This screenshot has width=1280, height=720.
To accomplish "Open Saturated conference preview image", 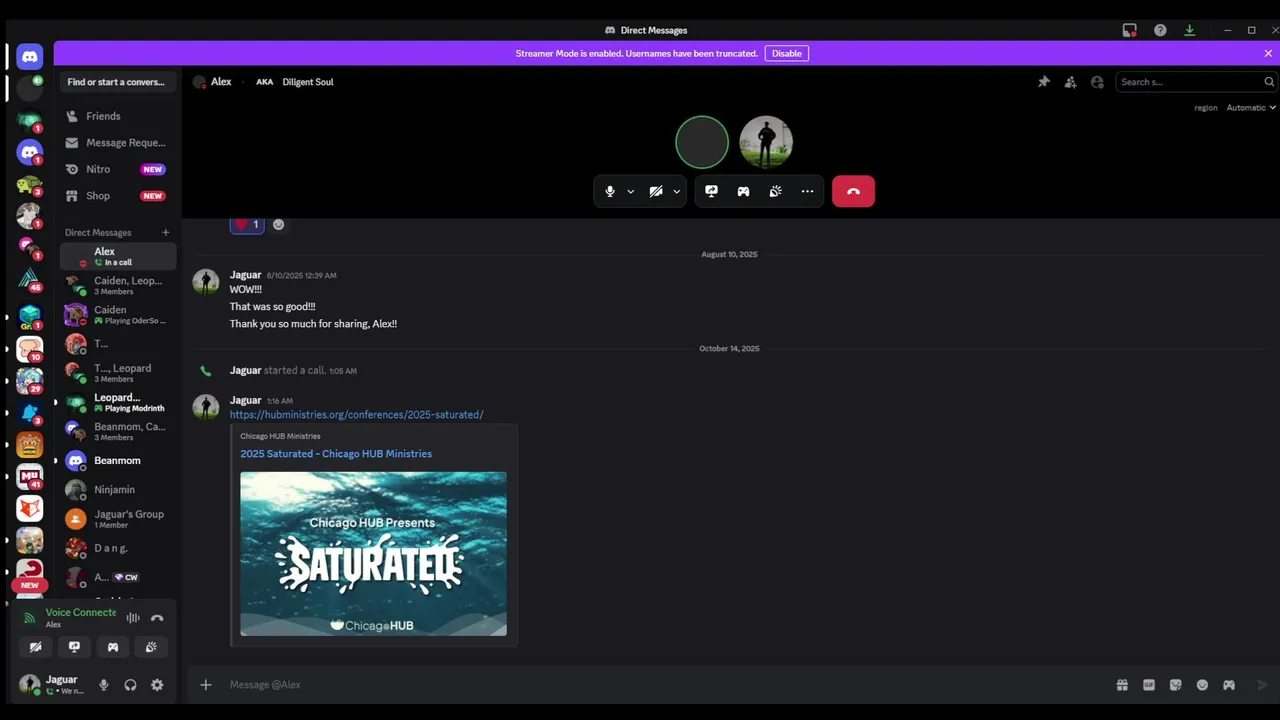I will coord(373,554).
